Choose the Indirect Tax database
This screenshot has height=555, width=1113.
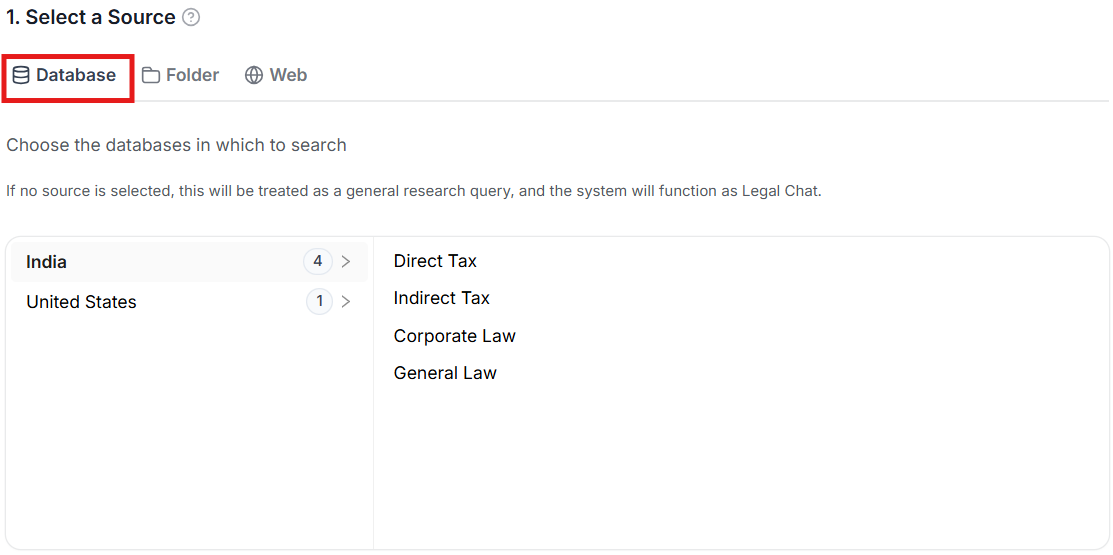coord(441,298)
